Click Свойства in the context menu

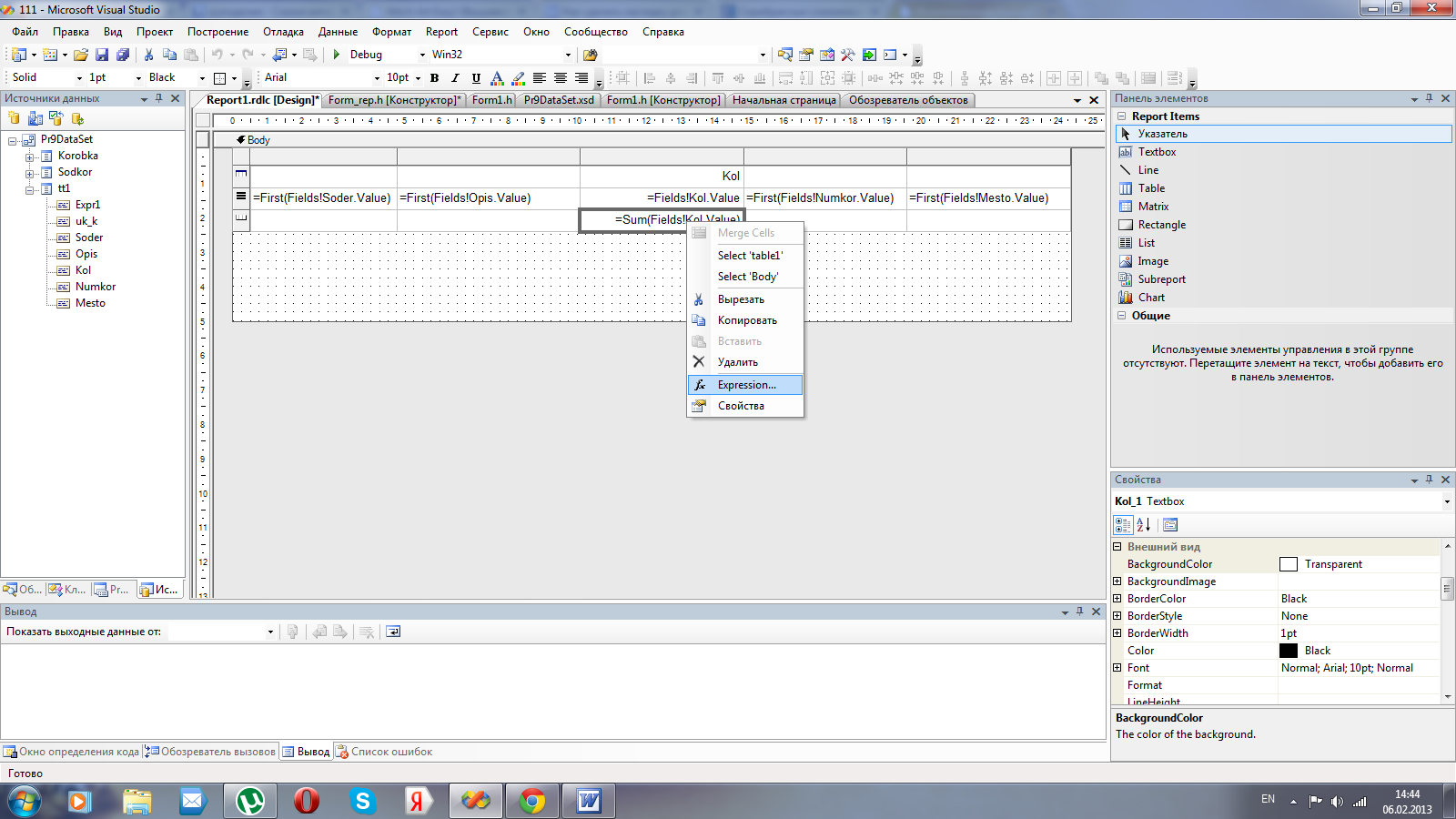tap(745, 406)
